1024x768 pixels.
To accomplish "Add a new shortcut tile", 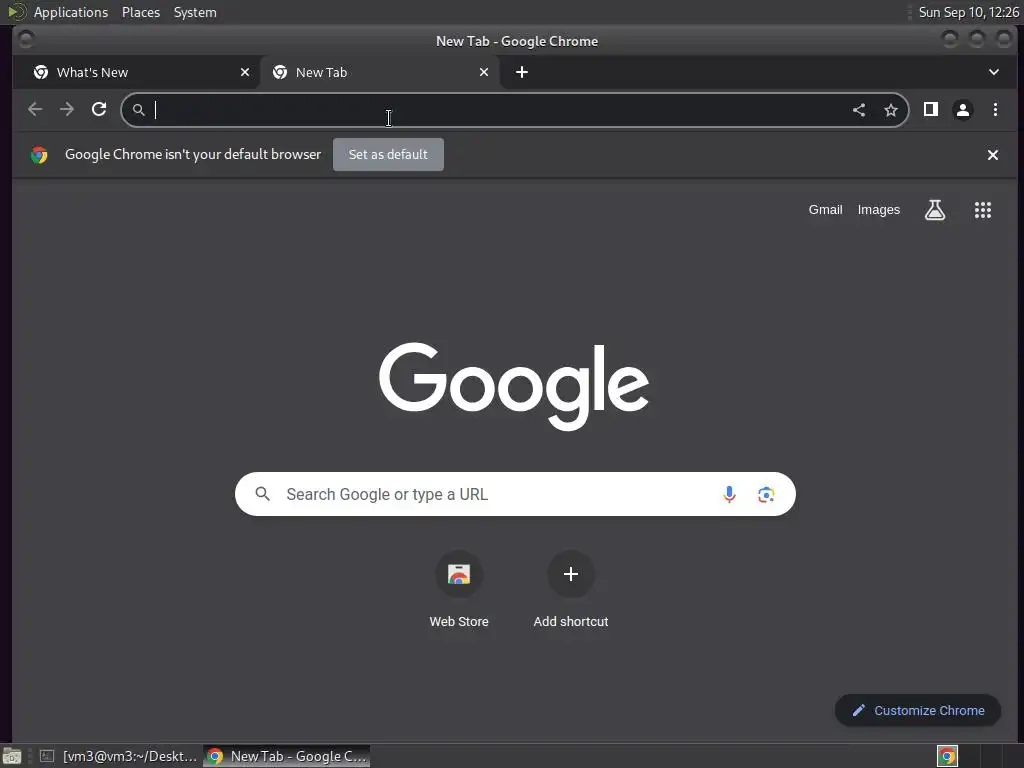I will 571,591.
